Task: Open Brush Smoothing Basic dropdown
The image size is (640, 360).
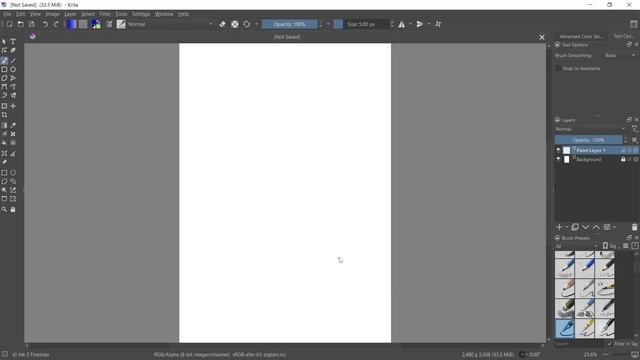Action: pos(620,56)
